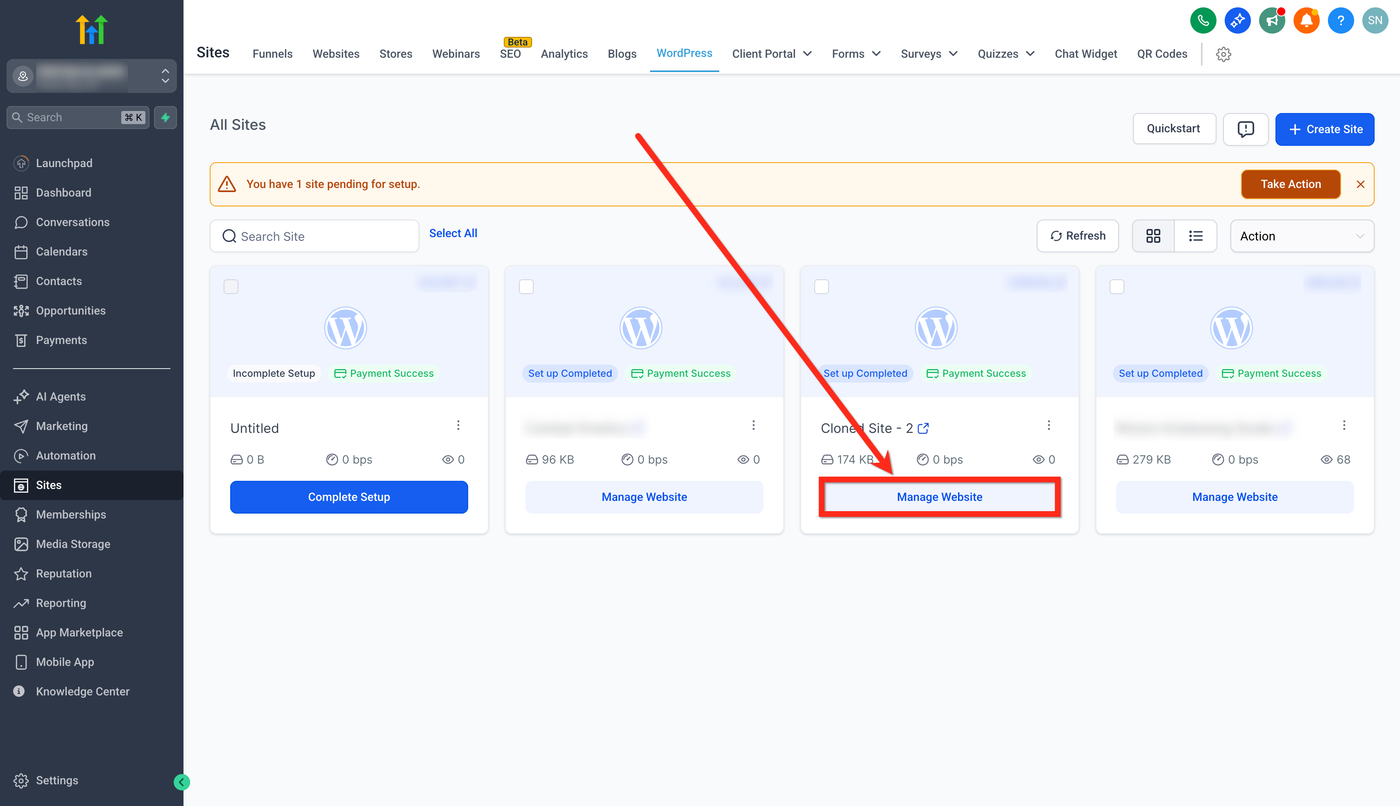
Task: Open the Action dropdown
Action: tap(1302, 236)
